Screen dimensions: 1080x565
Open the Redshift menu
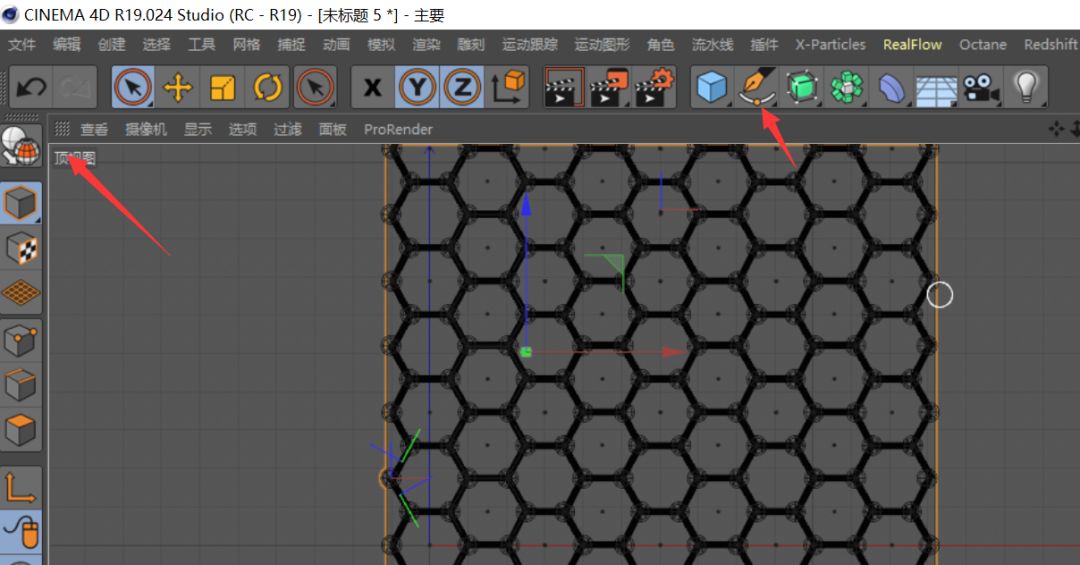1050,45
